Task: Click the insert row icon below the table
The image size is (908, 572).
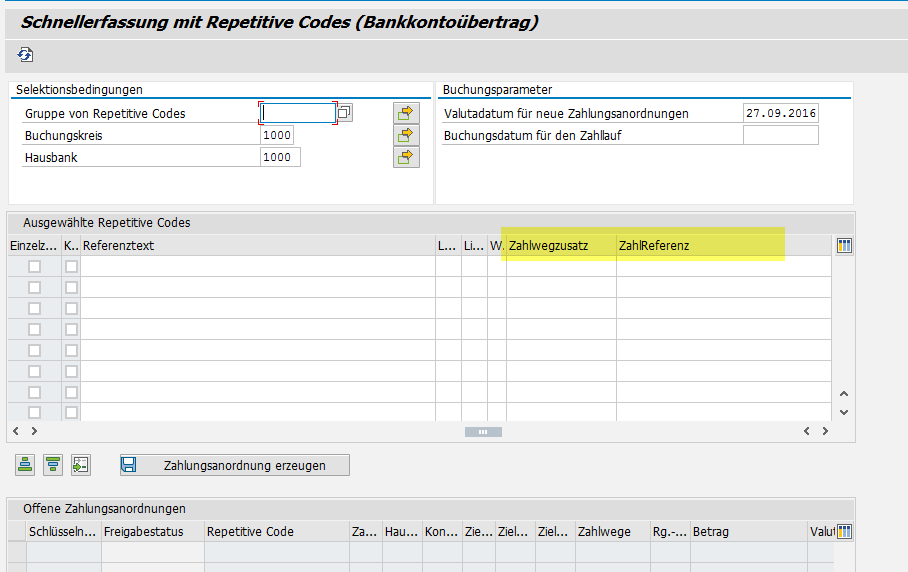Action: click(81, 464)
